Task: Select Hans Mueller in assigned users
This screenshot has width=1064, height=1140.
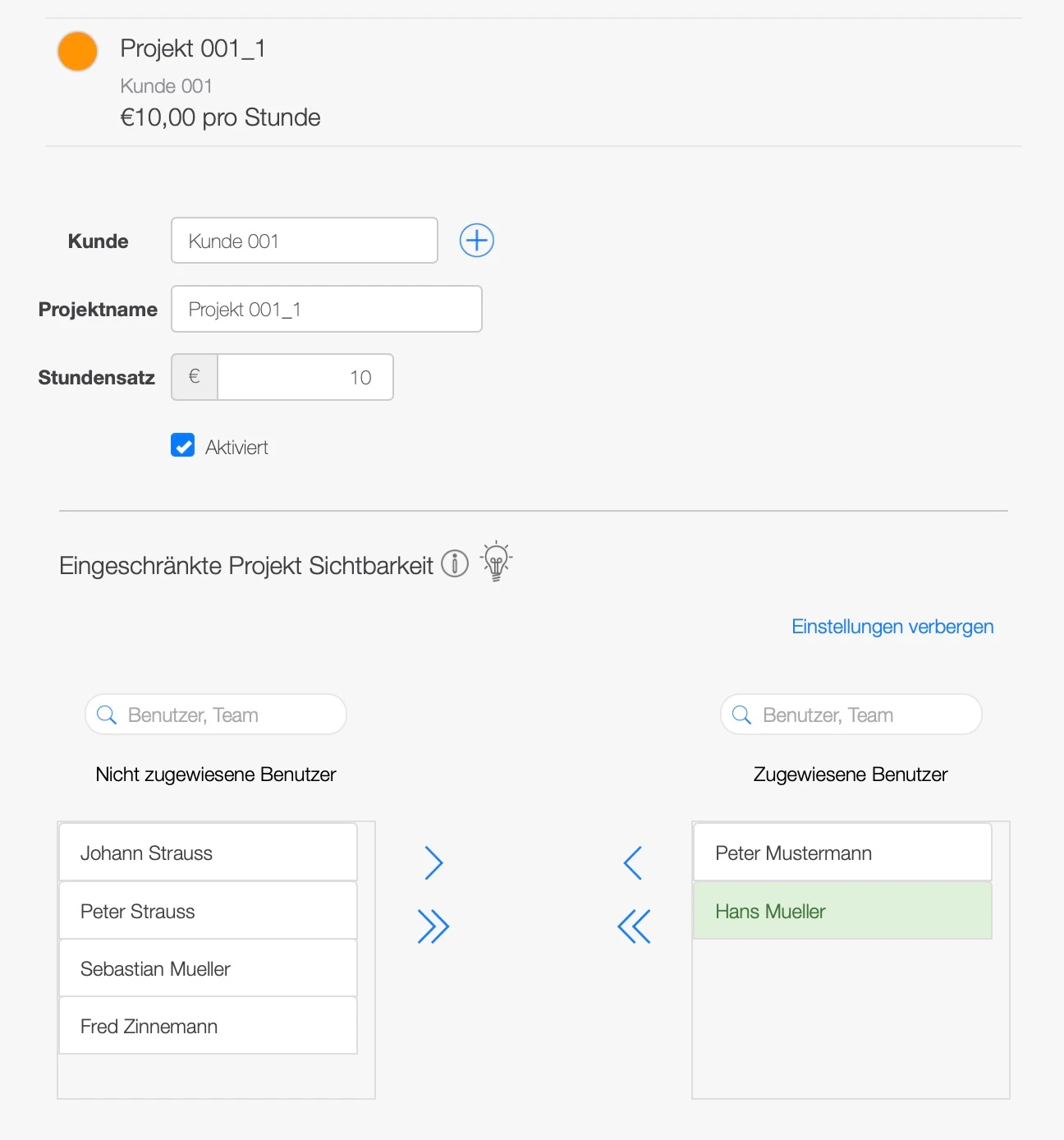Action: click(842, 911)
